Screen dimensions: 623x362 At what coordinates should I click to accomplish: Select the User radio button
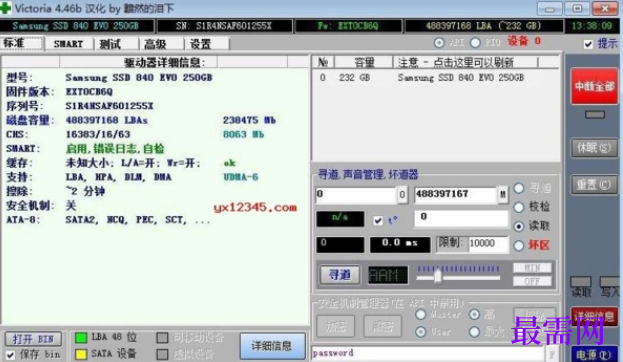421,331
